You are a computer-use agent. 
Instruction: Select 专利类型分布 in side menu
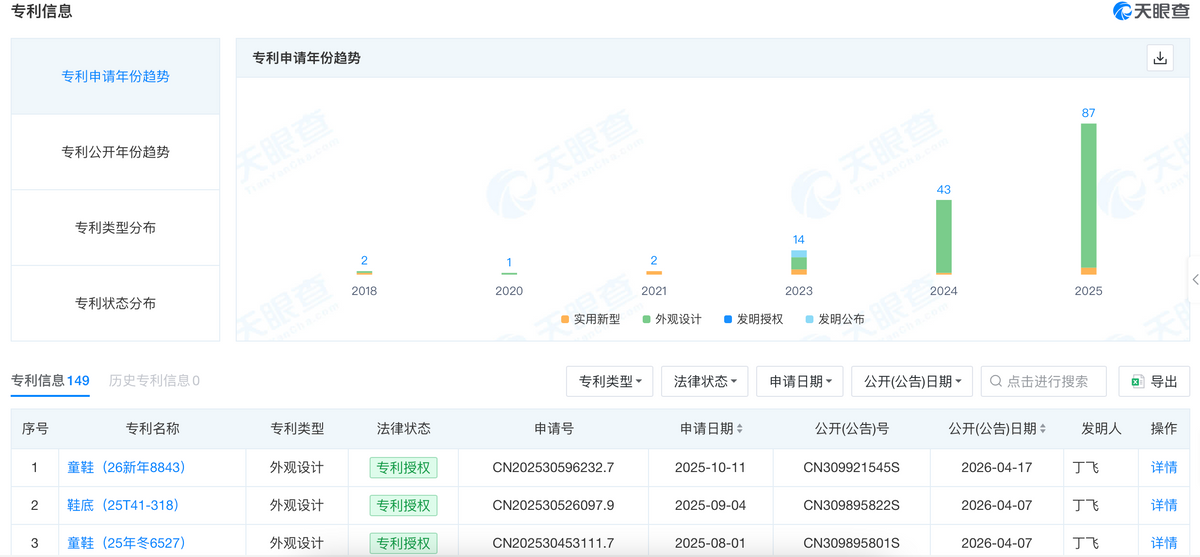[115, 227]
